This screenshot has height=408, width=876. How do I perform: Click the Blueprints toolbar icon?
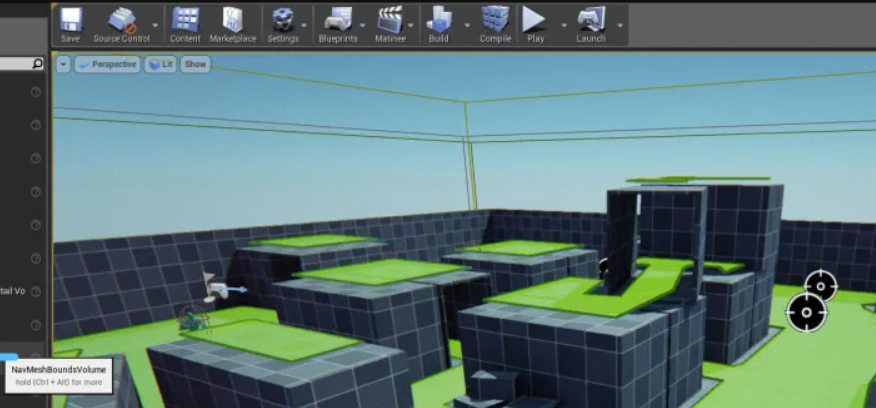click(x=337, y=25)
